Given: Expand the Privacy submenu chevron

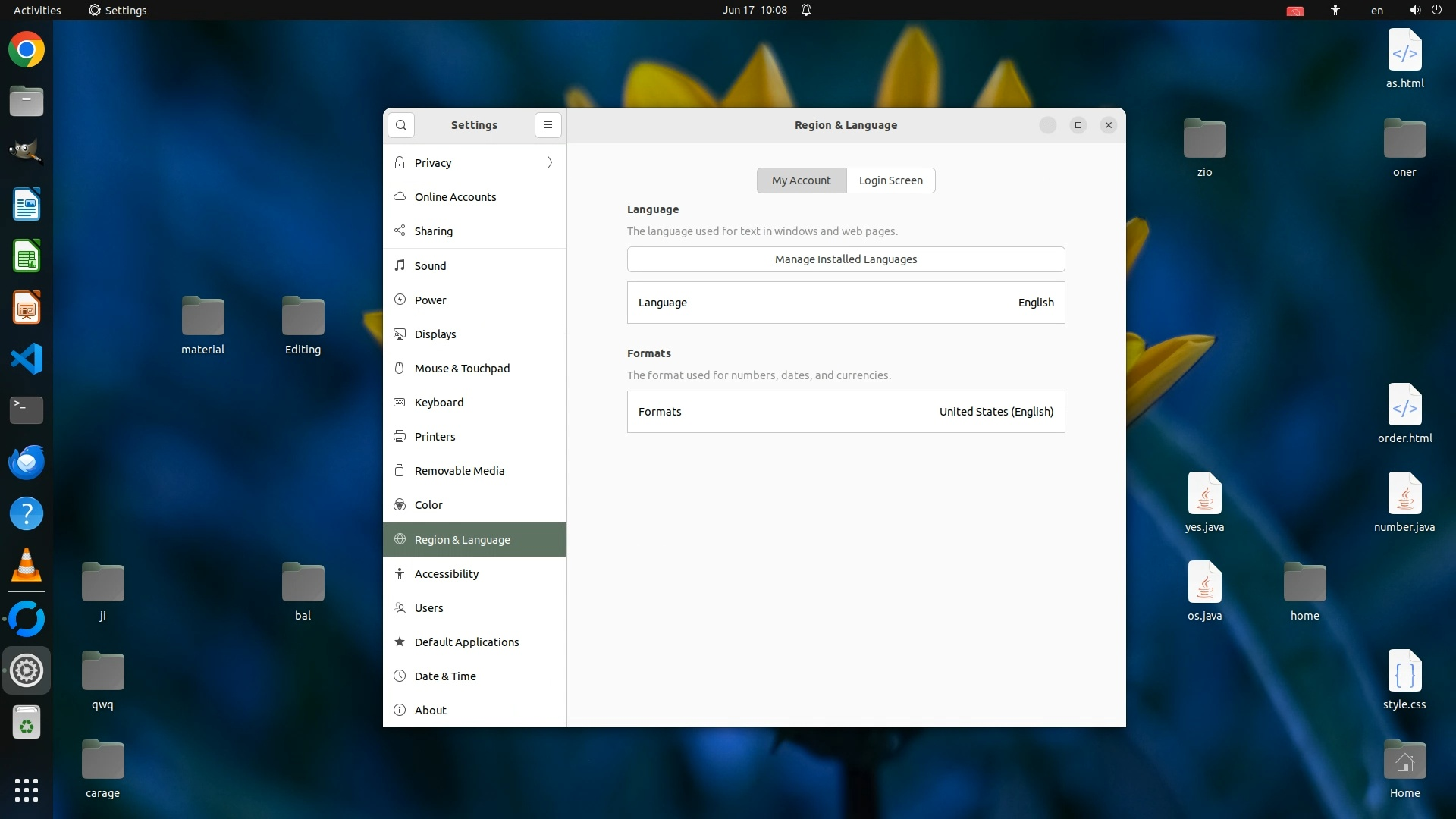Looking at the screenshot, I should tap(550, 163).
